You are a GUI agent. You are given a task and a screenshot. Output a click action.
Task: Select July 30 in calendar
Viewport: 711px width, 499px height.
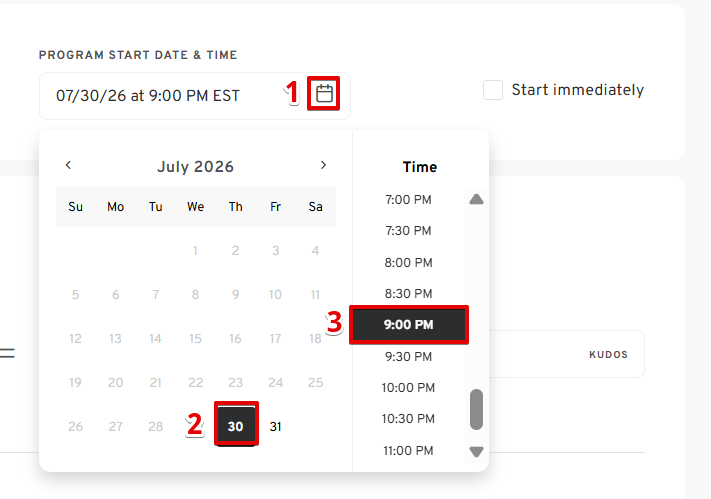pos(236,426)
